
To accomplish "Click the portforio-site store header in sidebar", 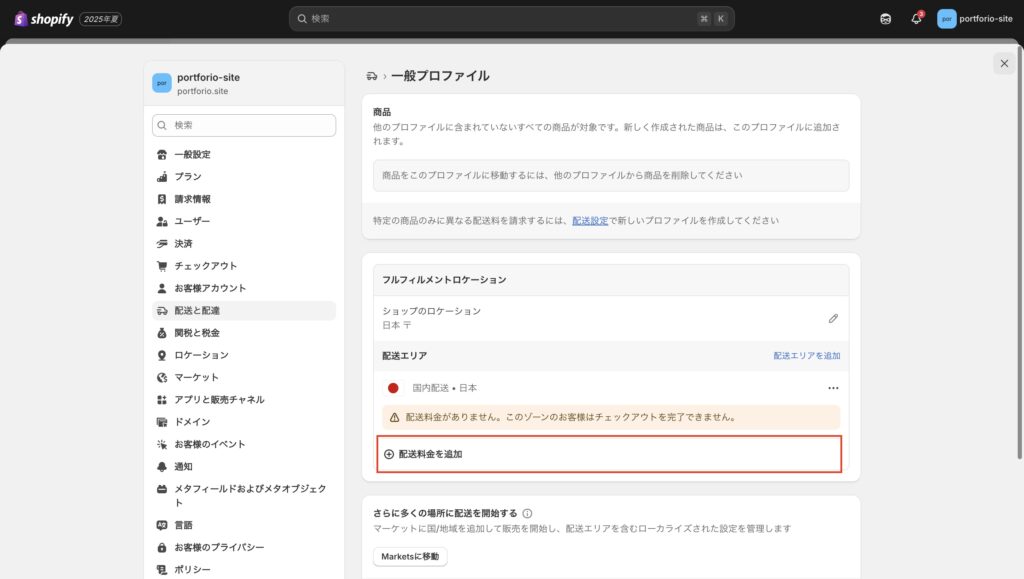I will point(208,83).
